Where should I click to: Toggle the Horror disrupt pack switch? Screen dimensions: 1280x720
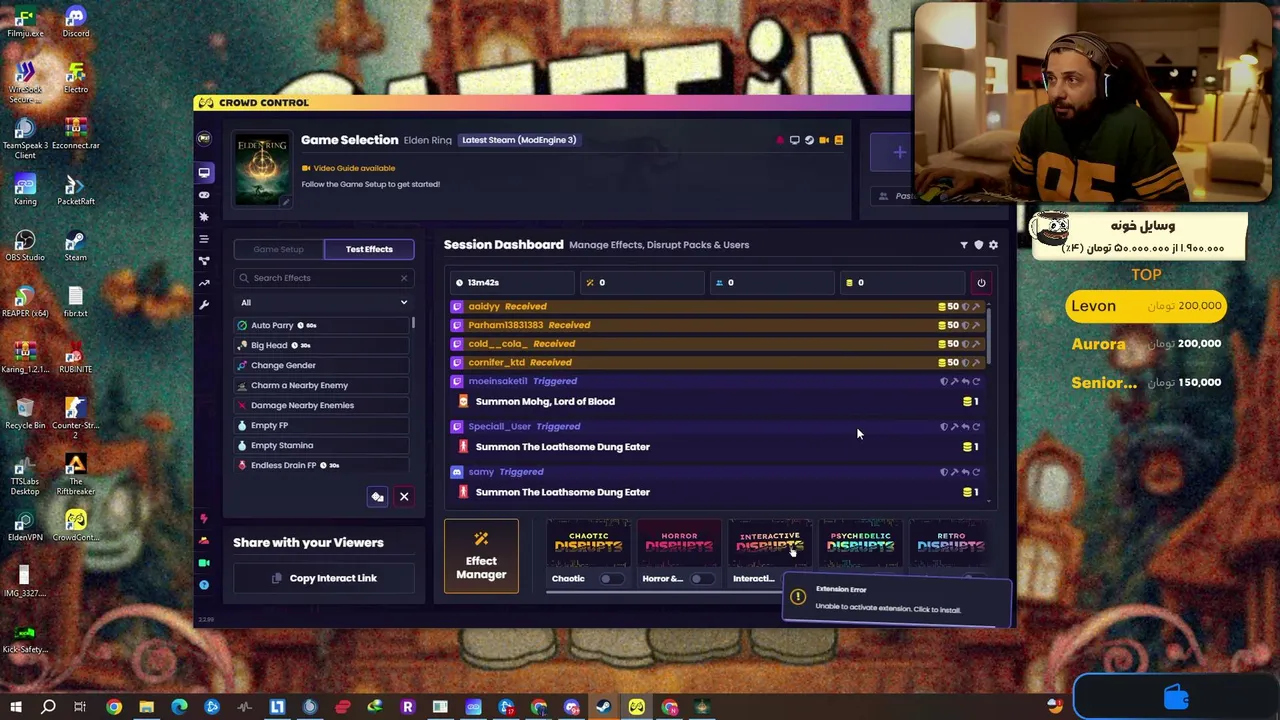(x=700, y=579)
